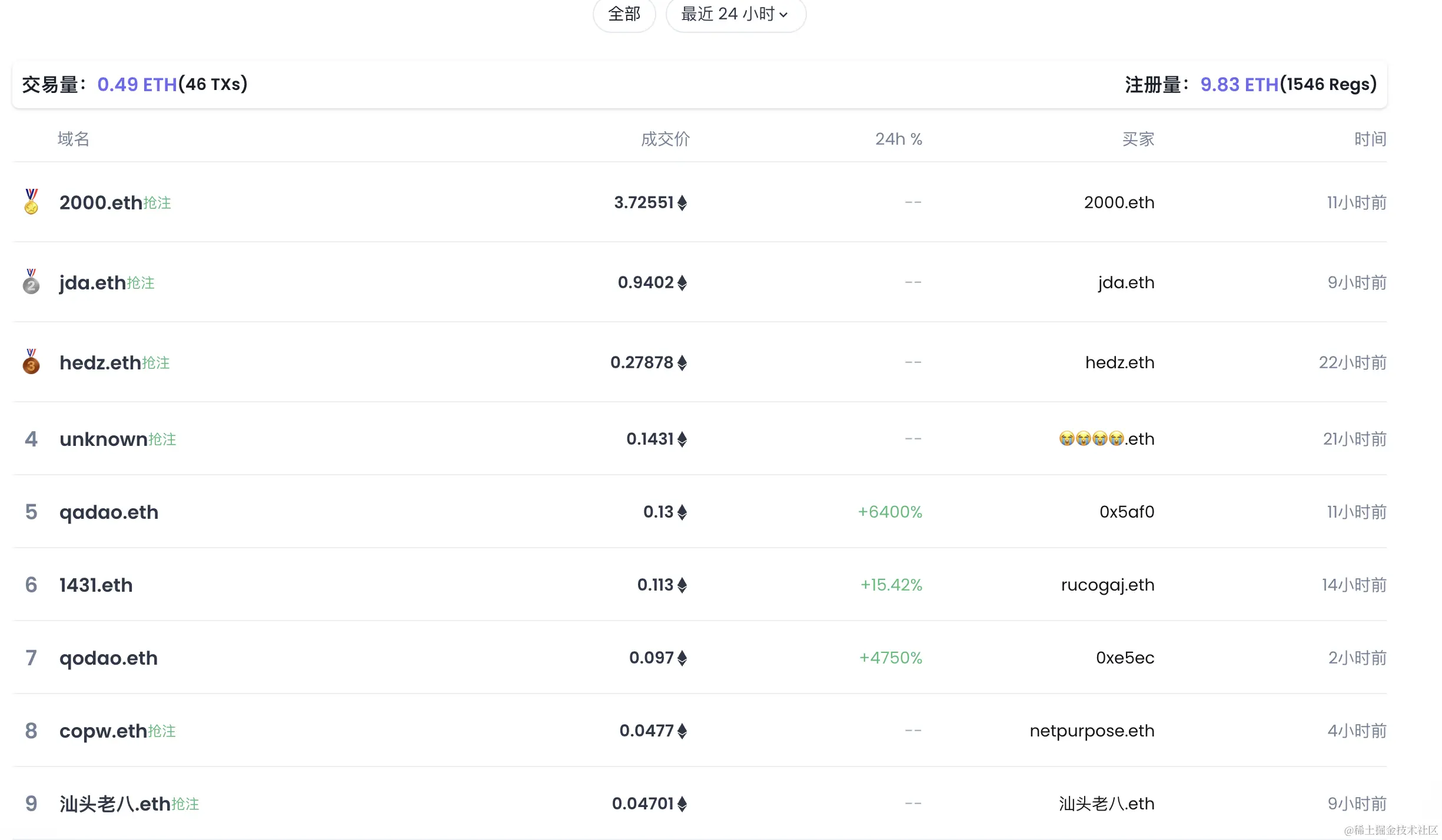Click buyer address 0xe5ec
Screen dimensions: 1442x840
click(1125, 658)
